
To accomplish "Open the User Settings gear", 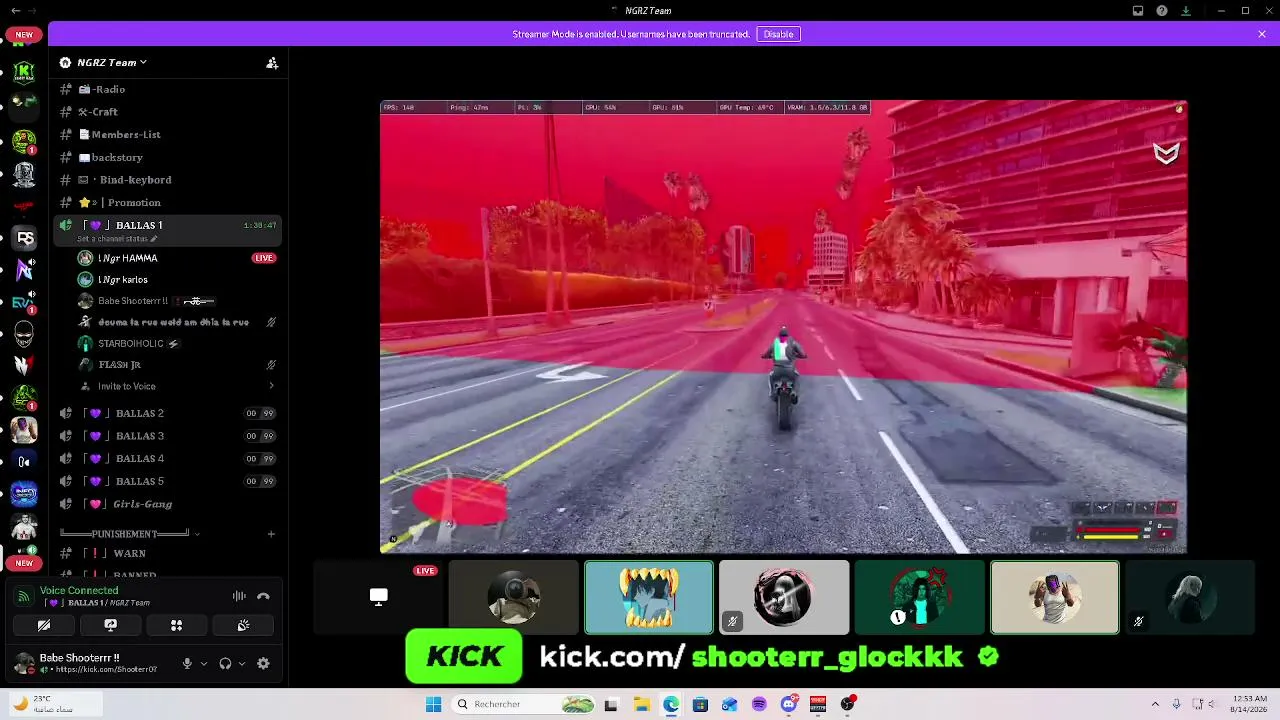I will [x=263, y=663].
